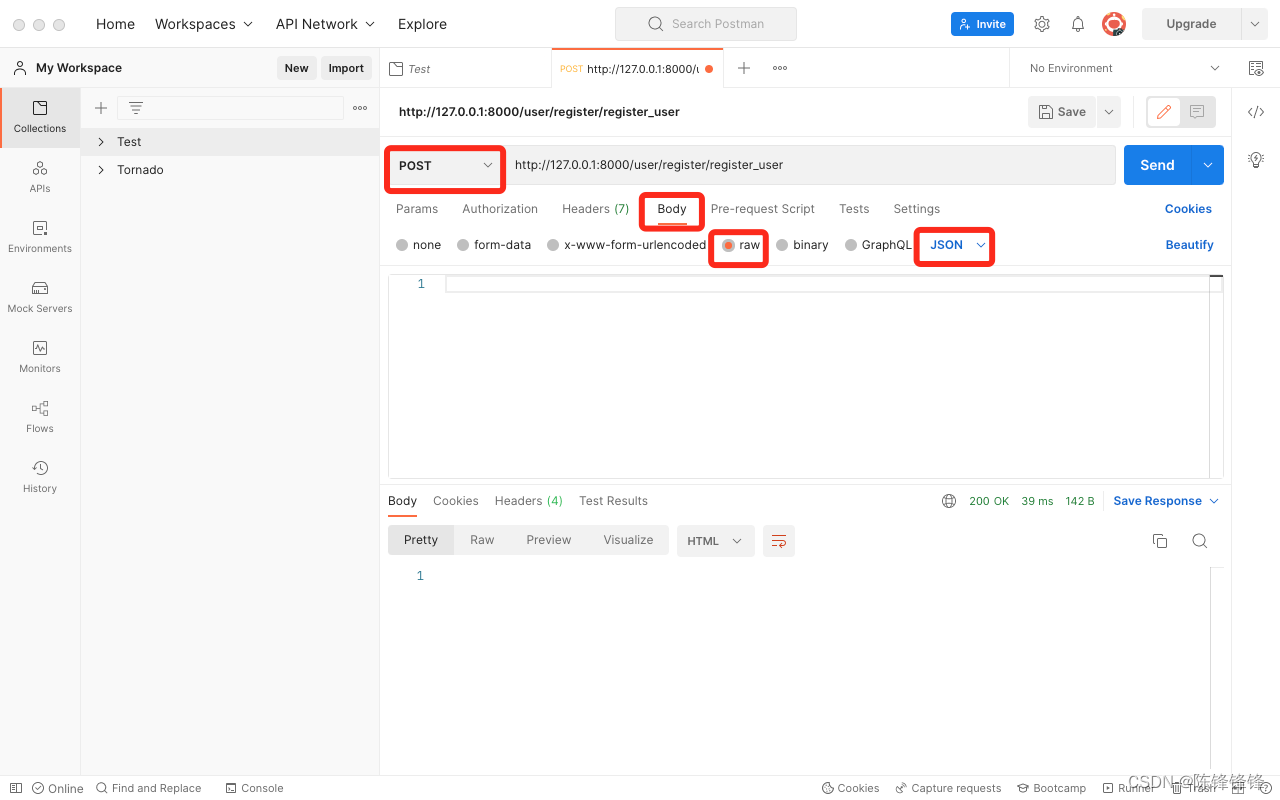Open the settings gear icon
Screen dimensions: 1280x800
[1042, 24]
